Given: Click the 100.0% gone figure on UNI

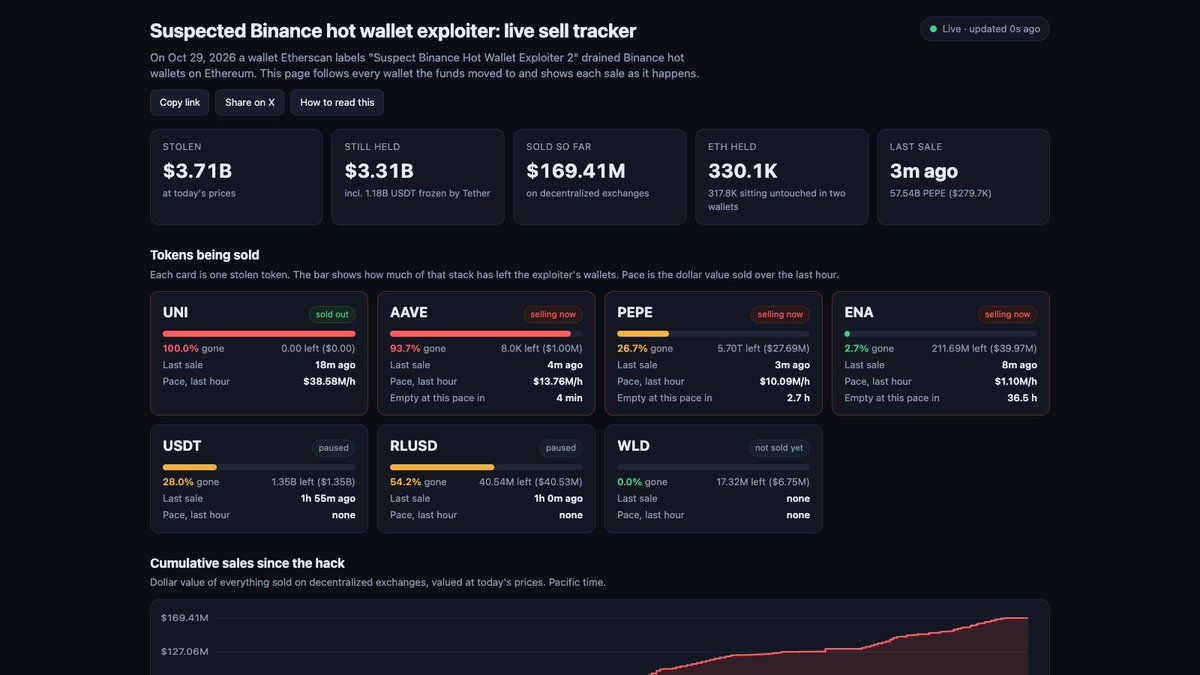Looking at the screenshot, I should tap(193, 348).
